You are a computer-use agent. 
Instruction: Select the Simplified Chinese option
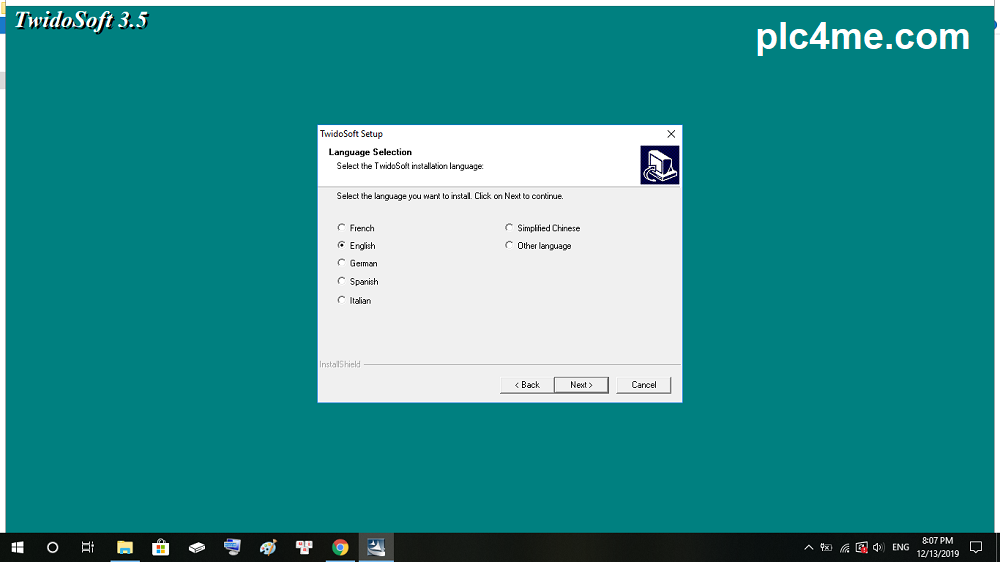[509, 228]
